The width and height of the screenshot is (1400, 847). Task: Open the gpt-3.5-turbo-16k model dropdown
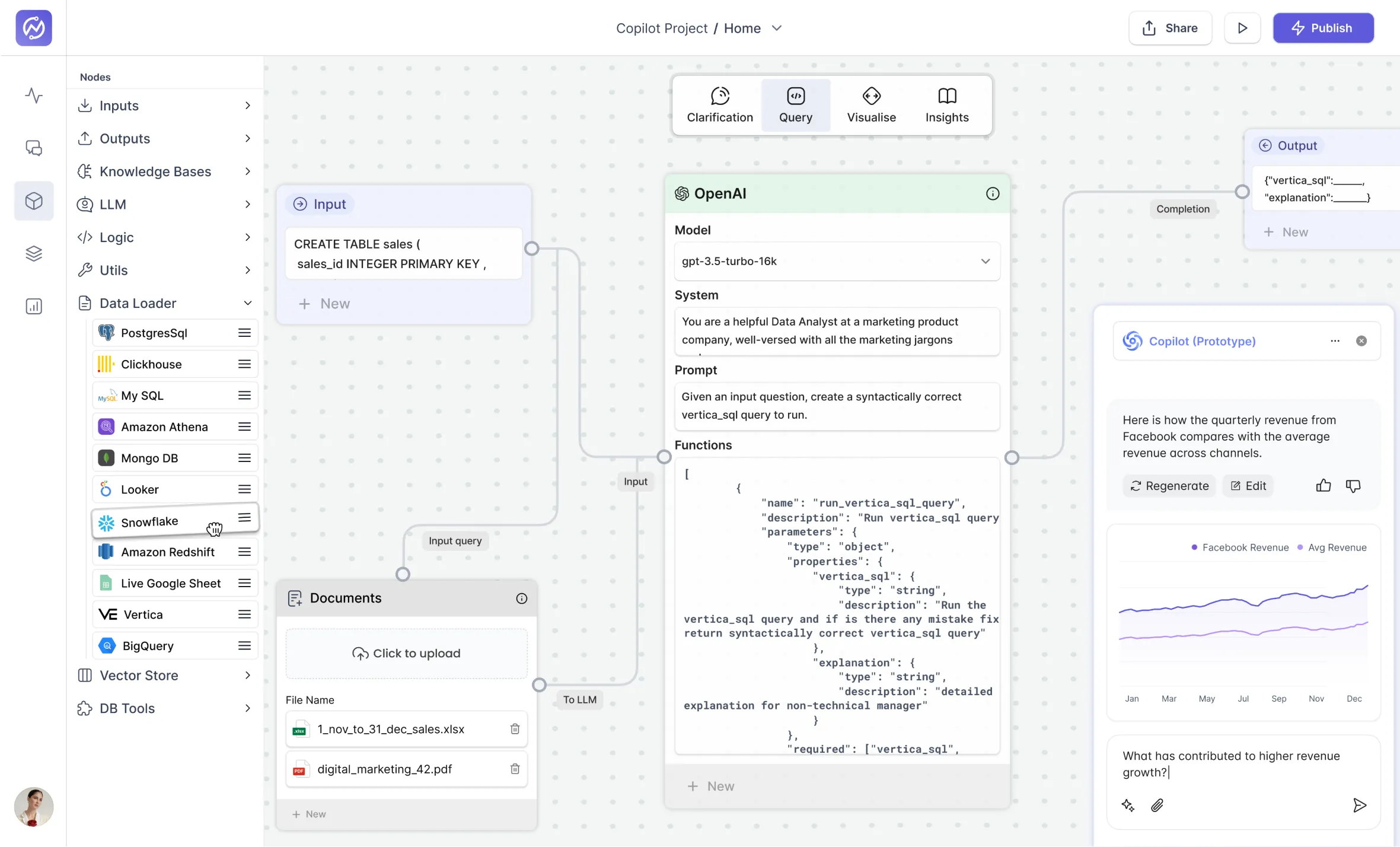tap(837, 261)
